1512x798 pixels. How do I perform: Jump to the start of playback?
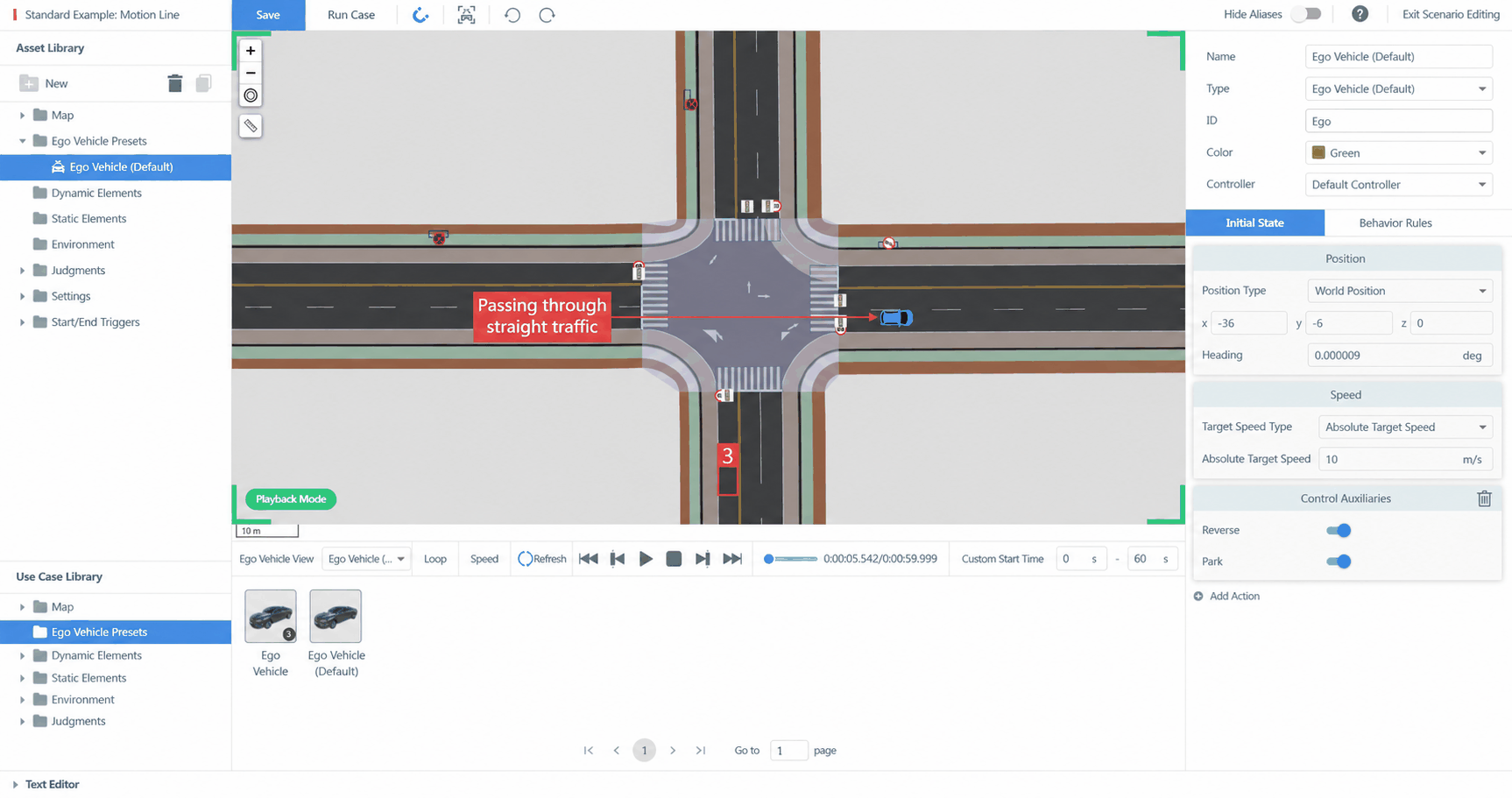point(589,559)
